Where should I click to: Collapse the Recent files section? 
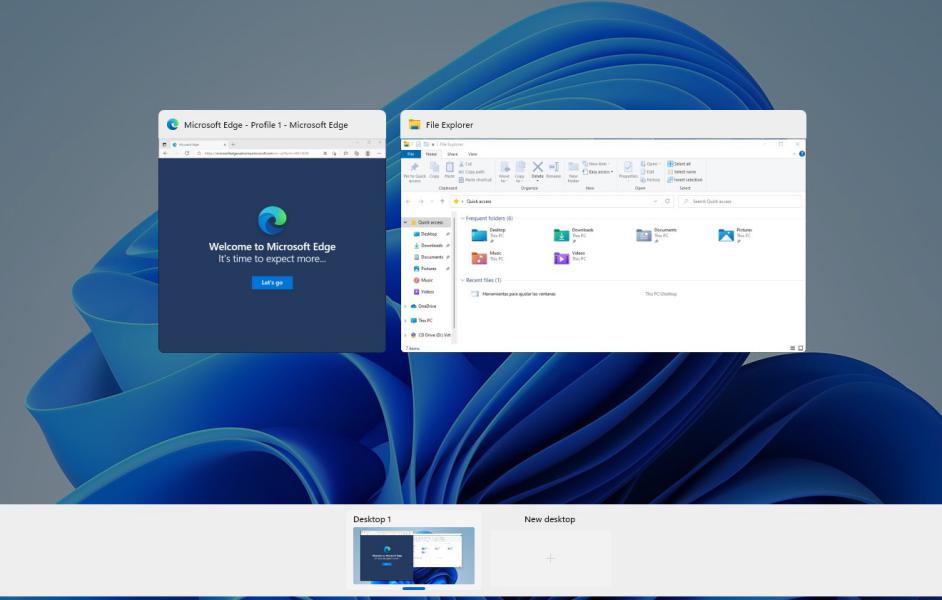point(462,280)
